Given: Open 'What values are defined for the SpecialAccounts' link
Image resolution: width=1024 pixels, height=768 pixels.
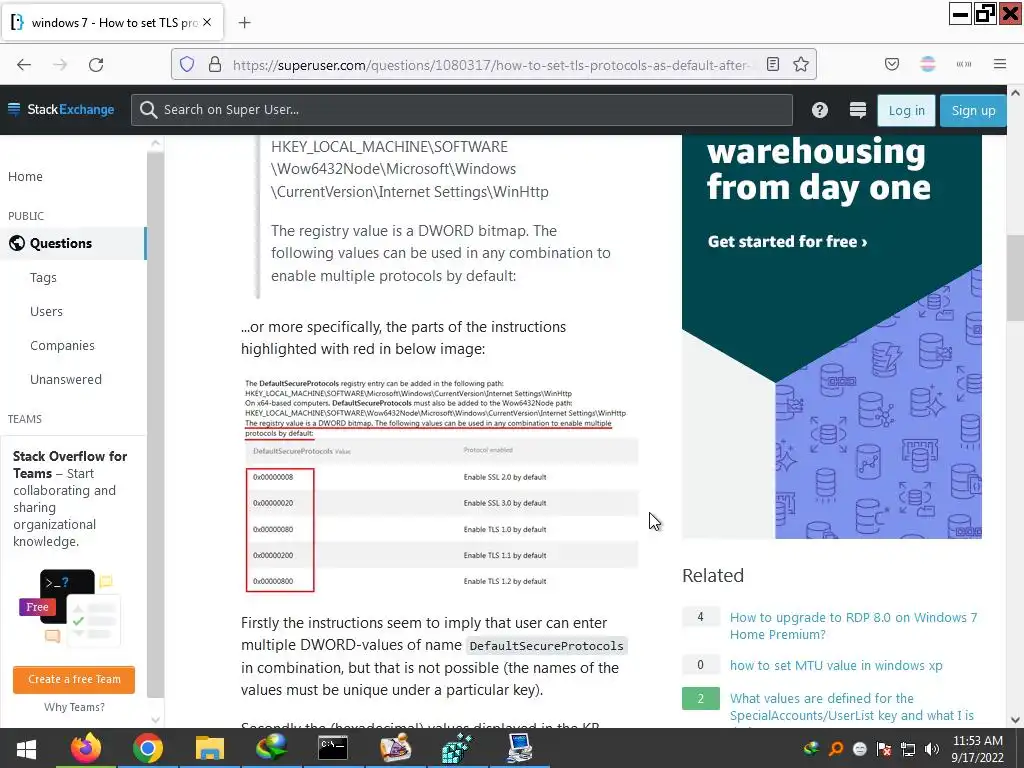Looking at the screenshot, I should 852,707.
